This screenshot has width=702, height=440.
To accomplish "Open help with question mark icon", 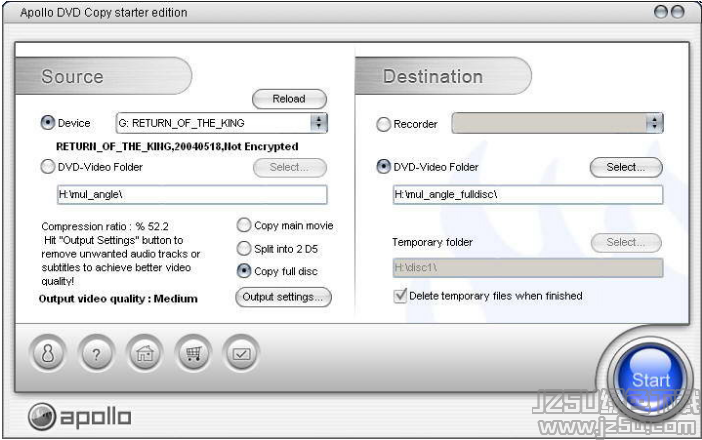I will (x=96, y=354).
